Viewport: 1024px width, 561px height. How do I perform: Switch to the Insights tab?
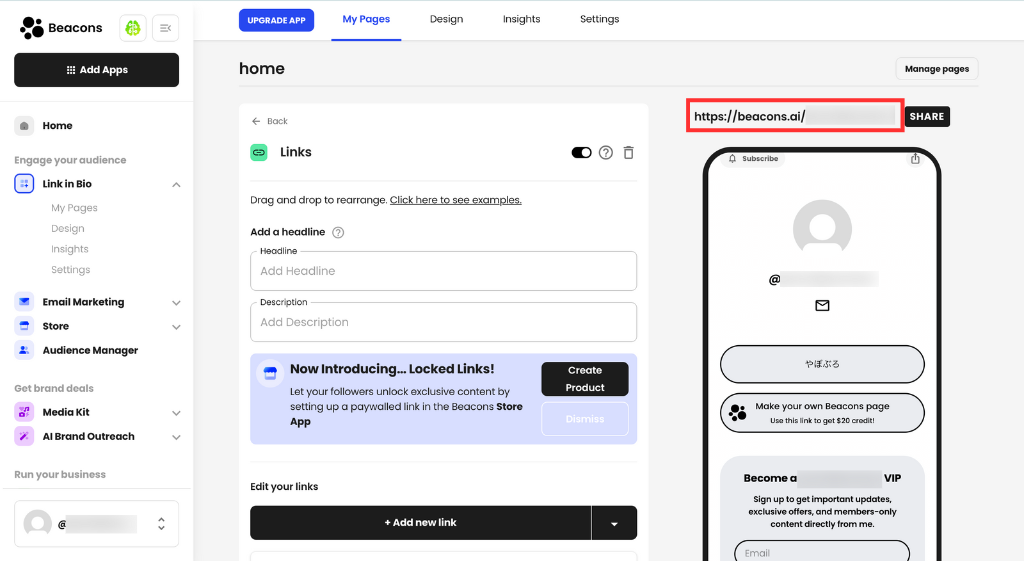tap(521, 20)
